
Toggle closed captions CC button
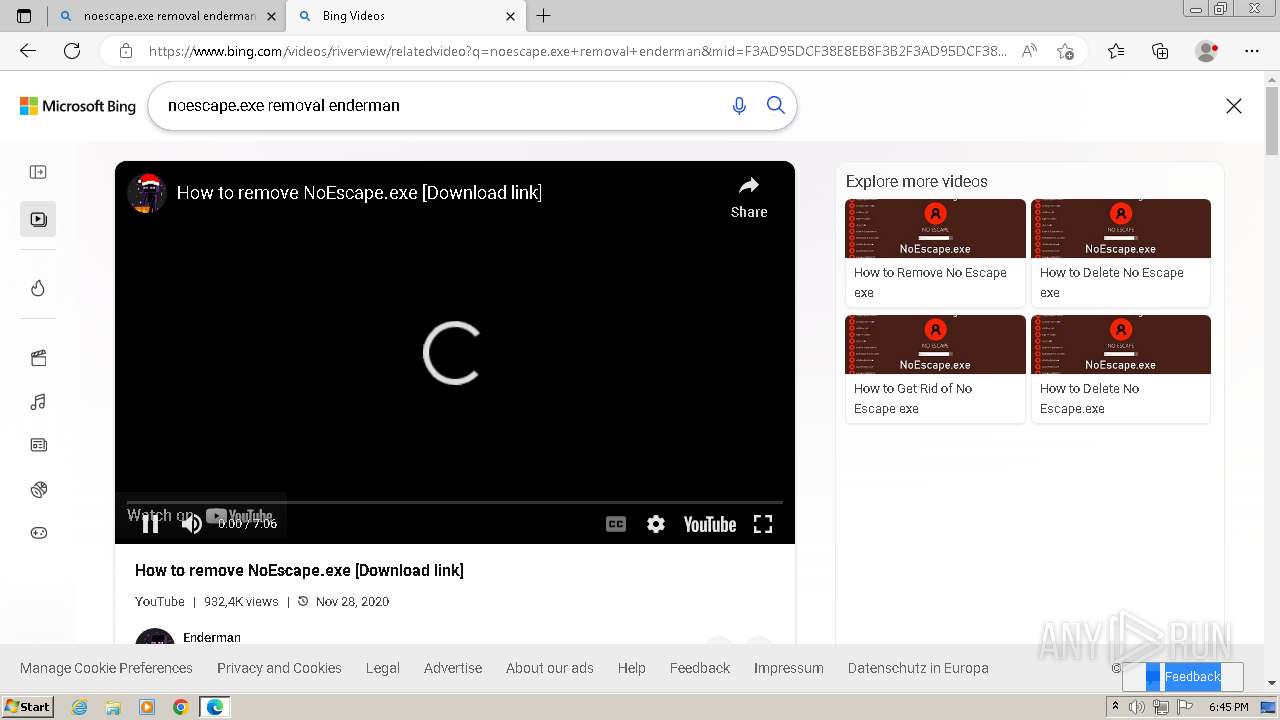[x=616, y=524]
